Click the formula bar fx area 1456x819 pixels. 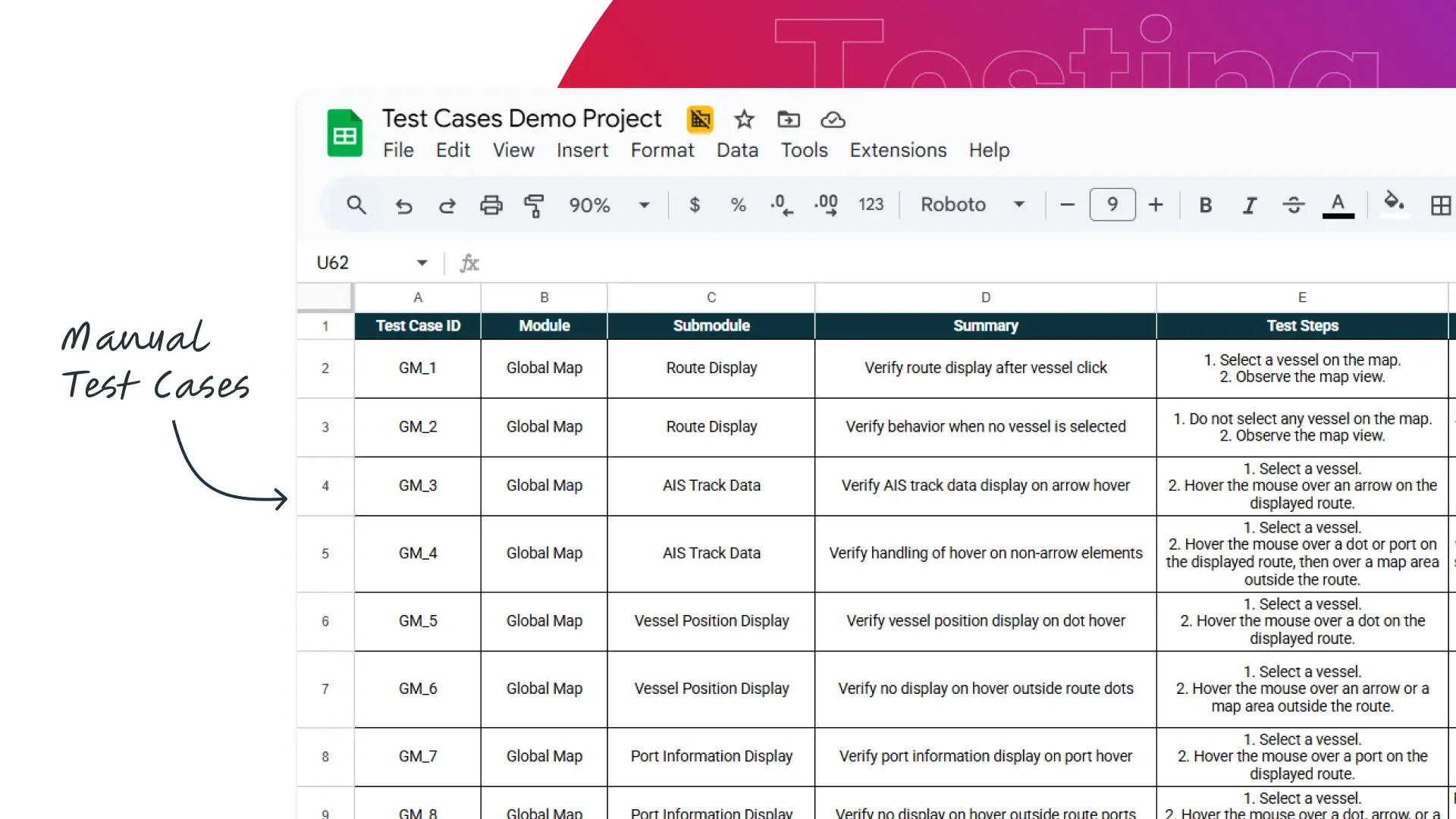click(469, 263)
